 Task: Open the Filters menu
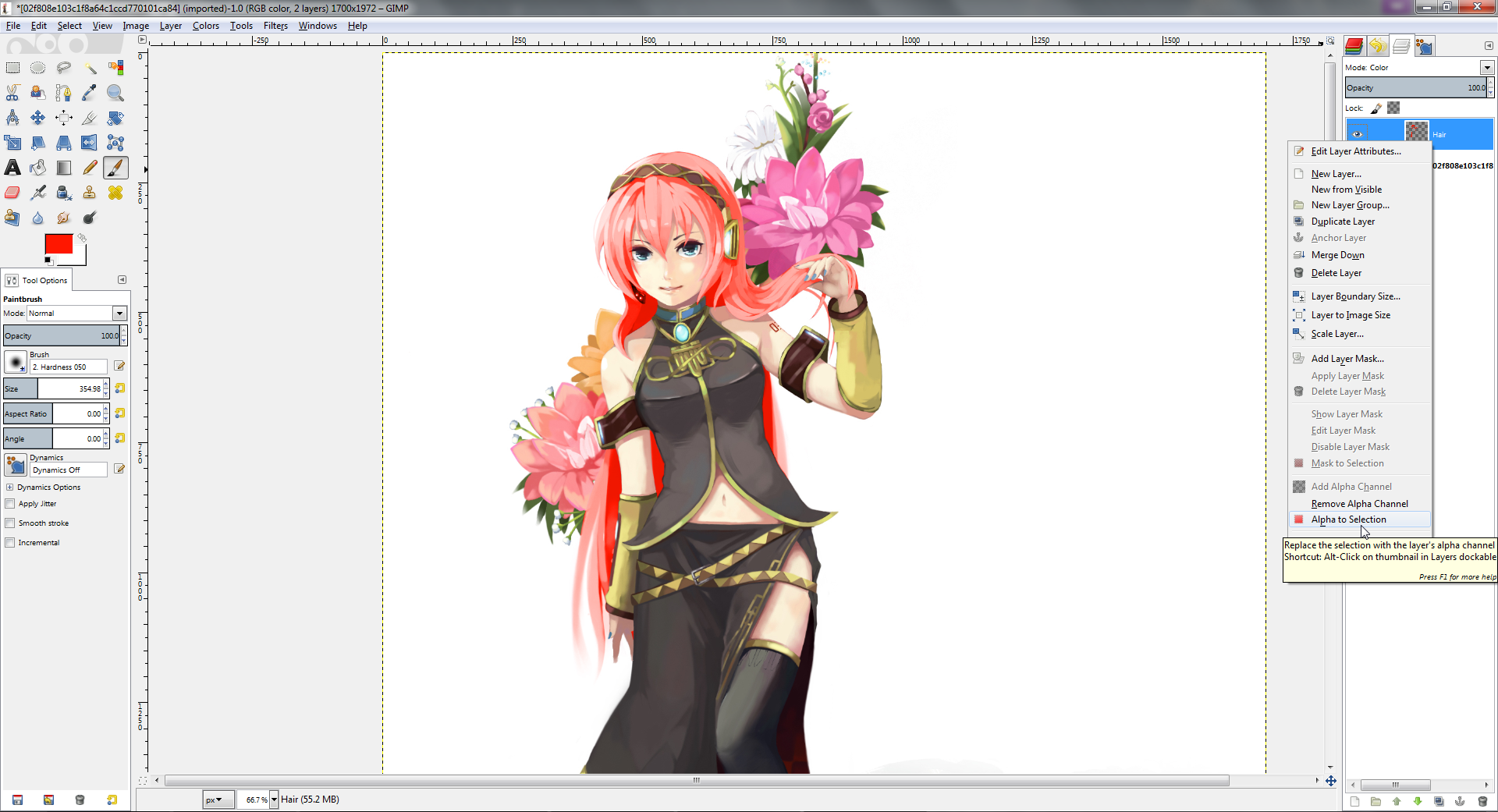click(275, 26)
